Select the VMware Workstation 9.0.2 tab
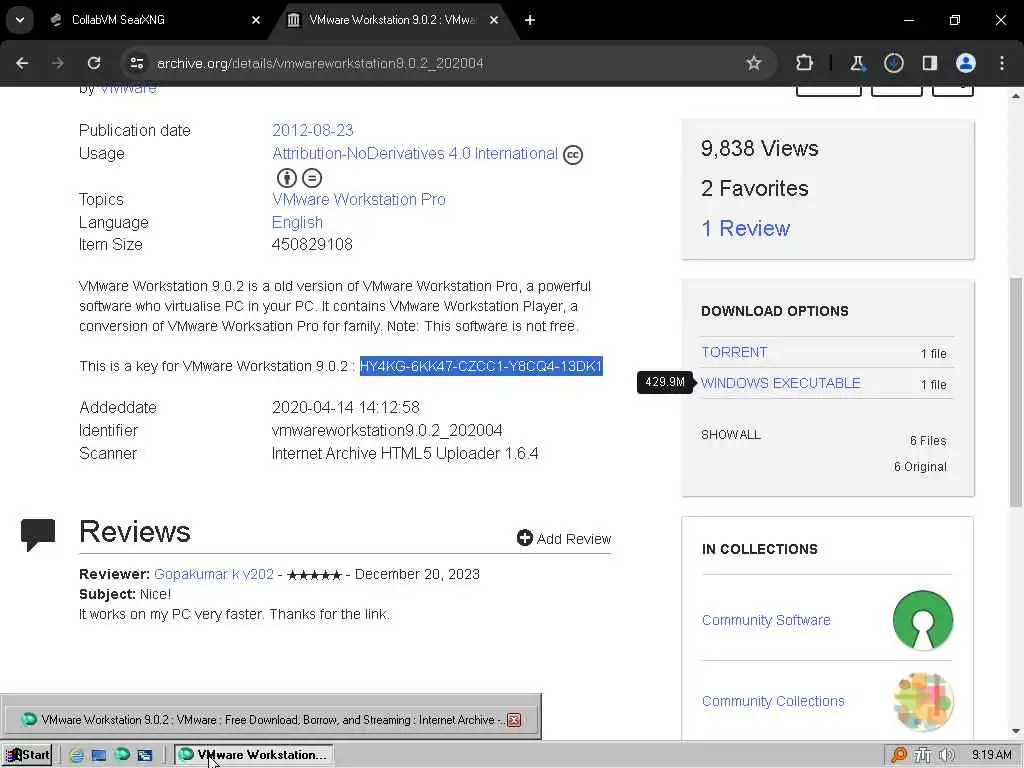Screen dimensions: 1024x768 (x=392, y=20)
